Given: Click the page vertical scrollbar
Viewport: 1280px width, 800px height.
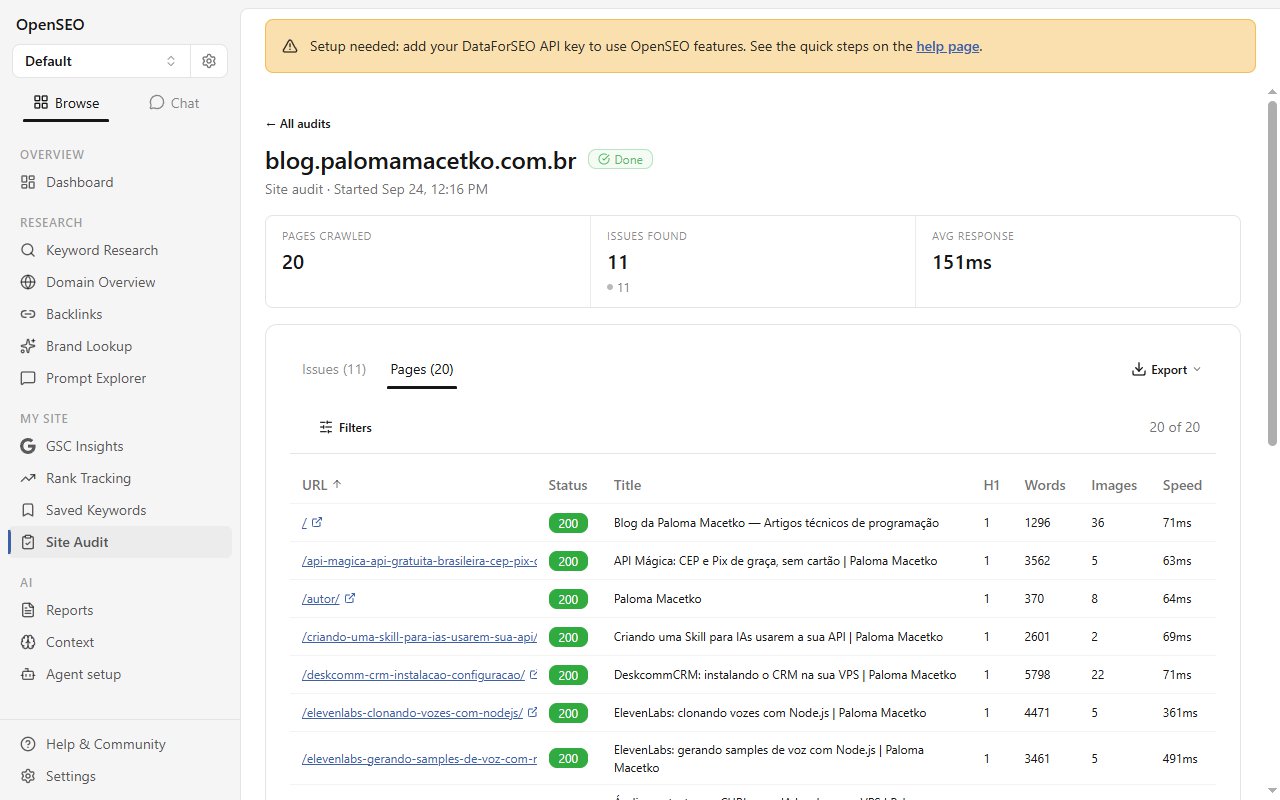Looking at the screenshot, I should [x=1273, y=272].
